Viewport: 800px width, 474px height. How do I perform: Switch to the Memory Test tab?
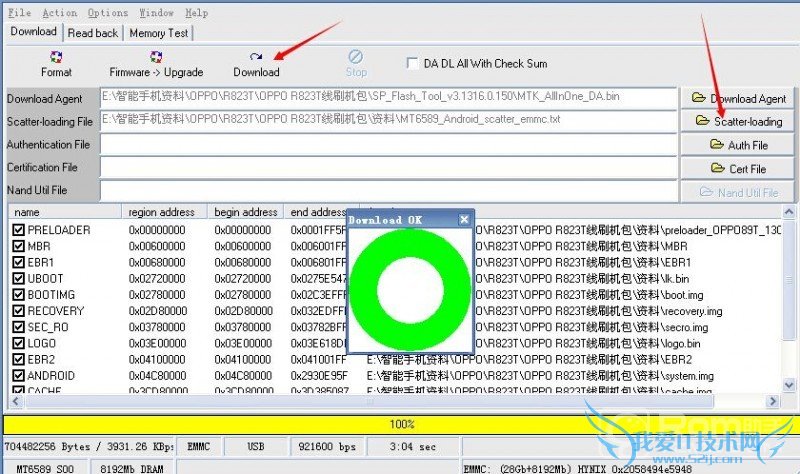(159, 33)
